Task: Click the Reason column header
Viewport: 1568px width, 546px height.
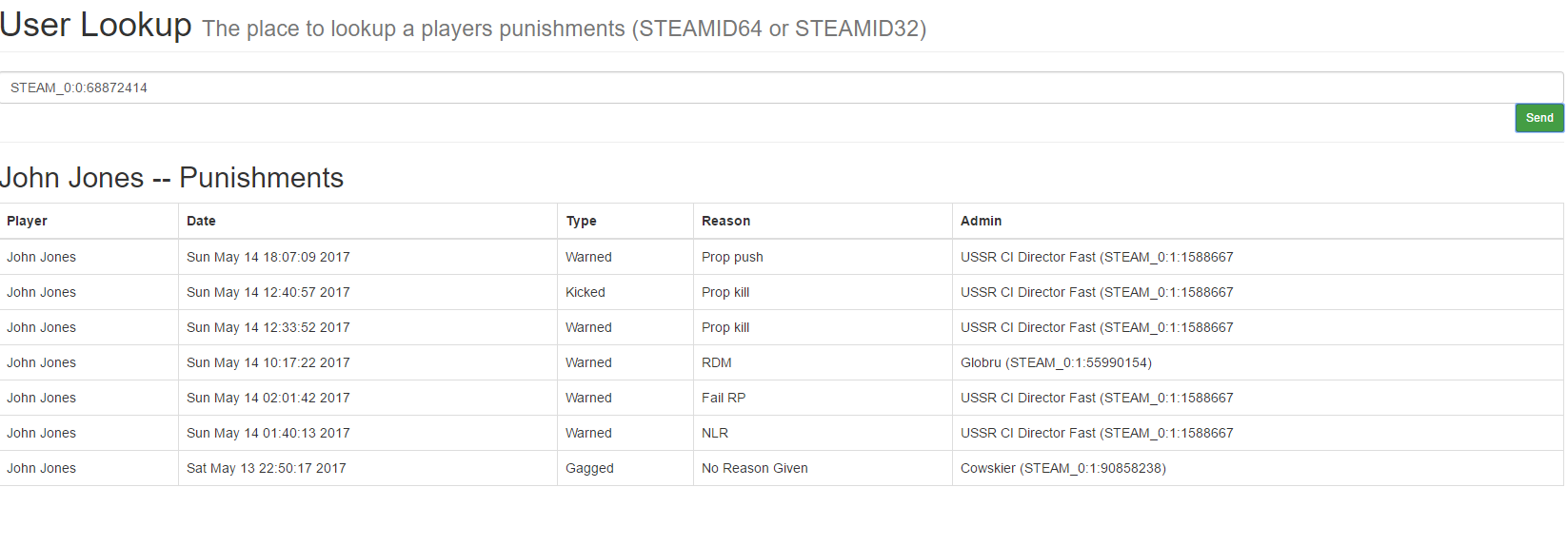Action: point(725,221)
